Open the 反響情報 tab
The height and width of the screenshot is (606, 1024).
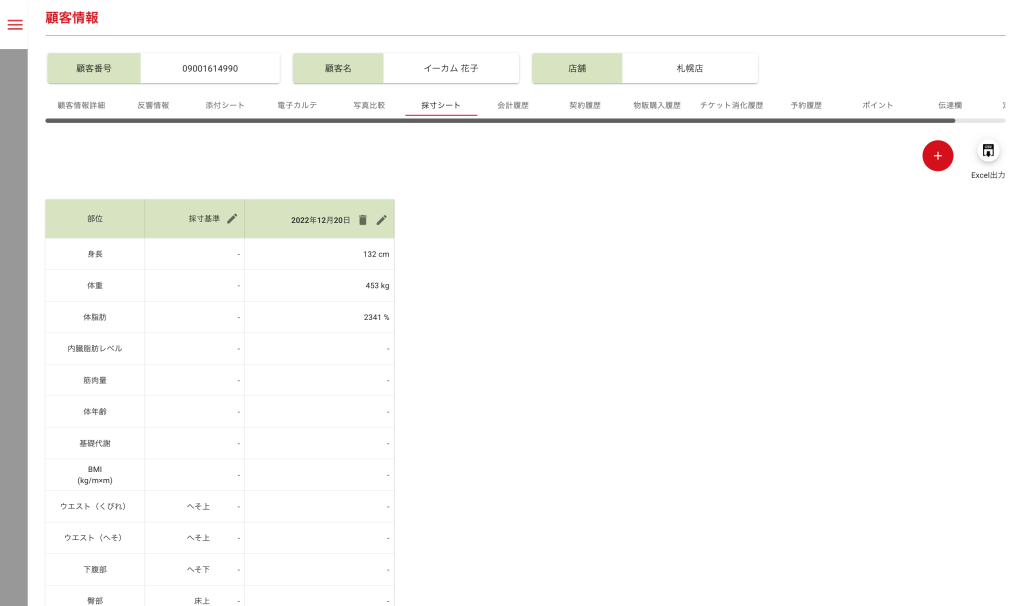(153, 105)
